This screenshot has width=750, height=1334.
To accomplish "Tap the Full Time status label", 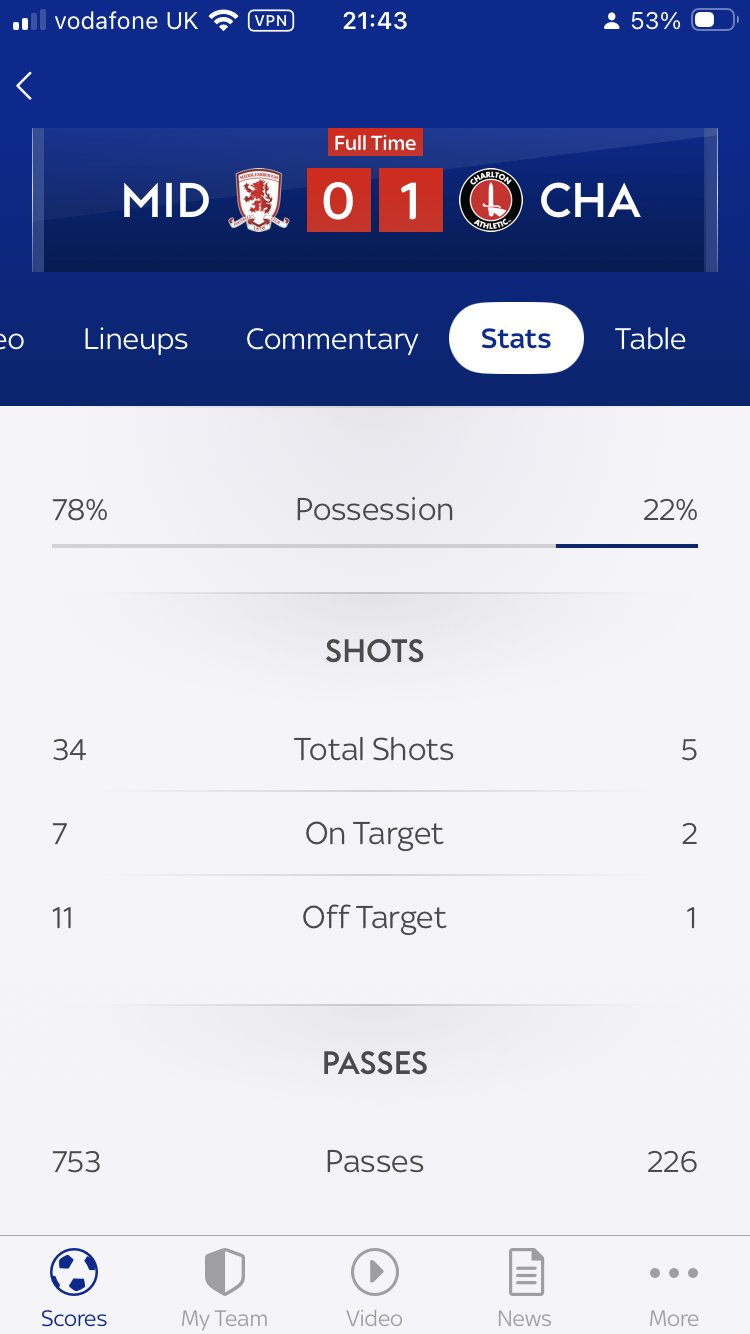I will pos(375,143).
